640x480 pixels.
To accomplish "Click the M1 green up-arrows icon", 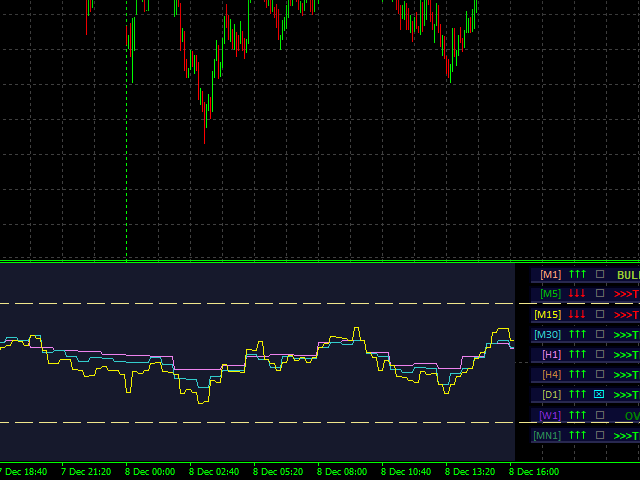I will [577, 274].
